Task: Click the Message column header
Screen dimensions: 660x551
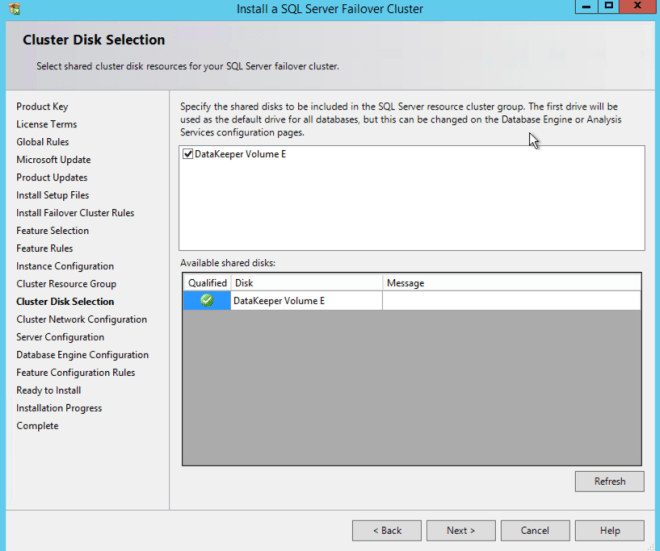Action: (510, 283)
